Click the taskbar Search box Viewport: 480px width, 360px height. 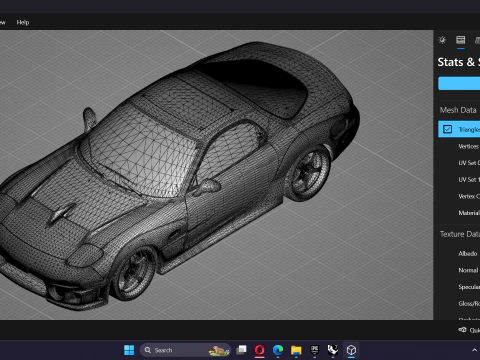185,350
